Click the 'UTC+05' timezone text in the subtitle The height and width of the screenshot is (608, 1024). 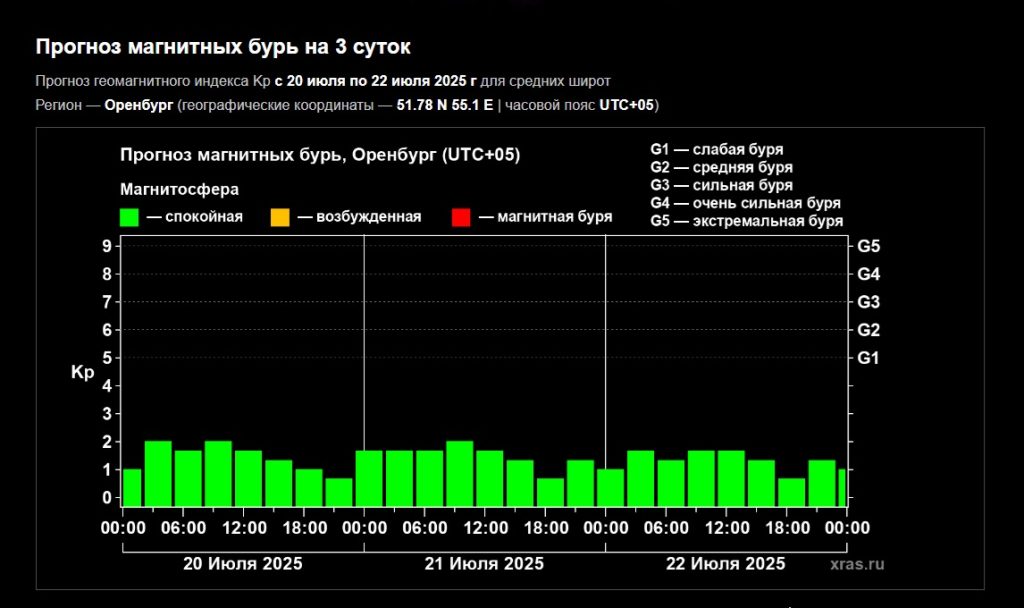pyautogui.click(x=626, y=105)
